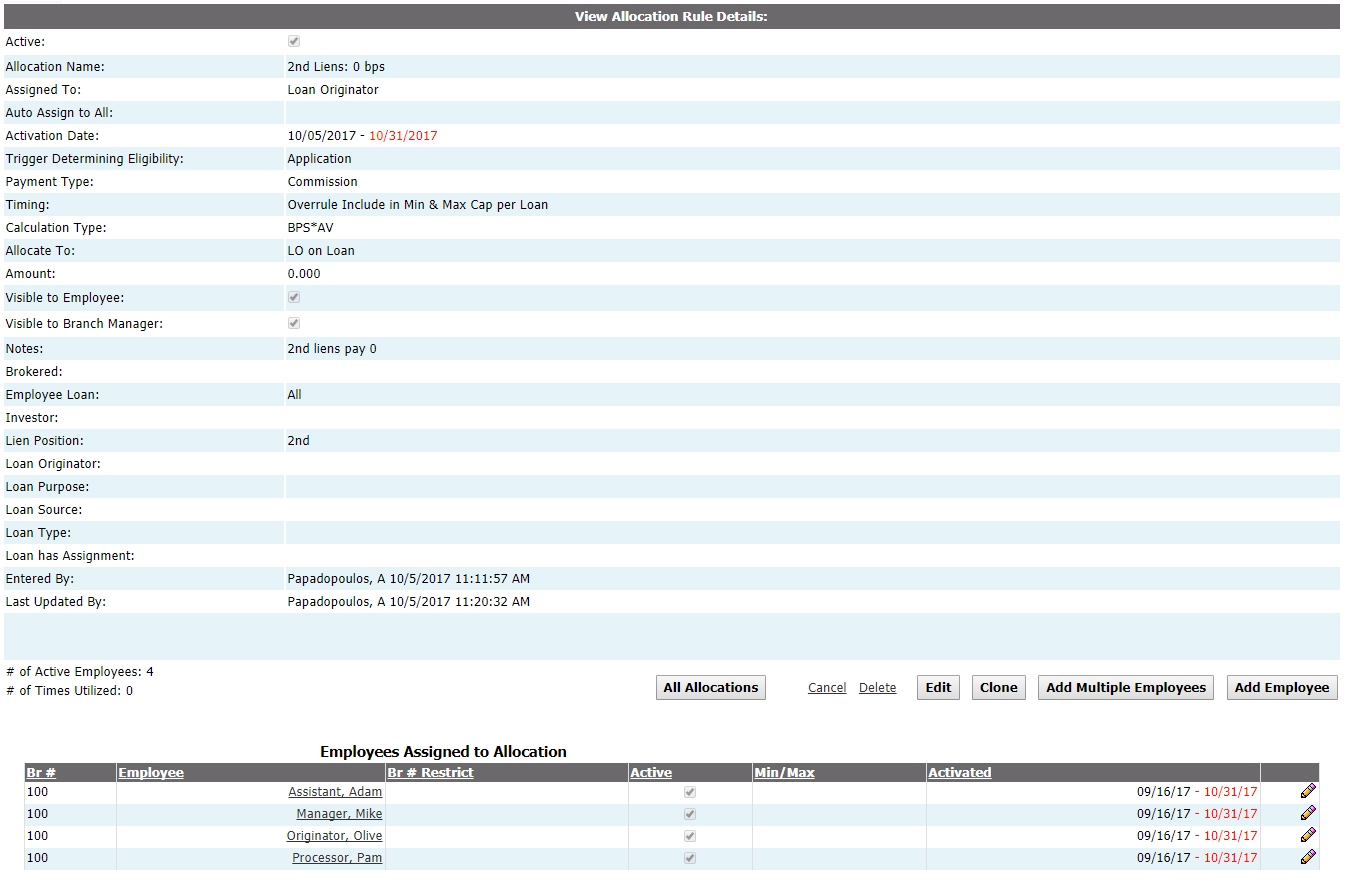Sort table by Active column header

click(x=651, y=773)
